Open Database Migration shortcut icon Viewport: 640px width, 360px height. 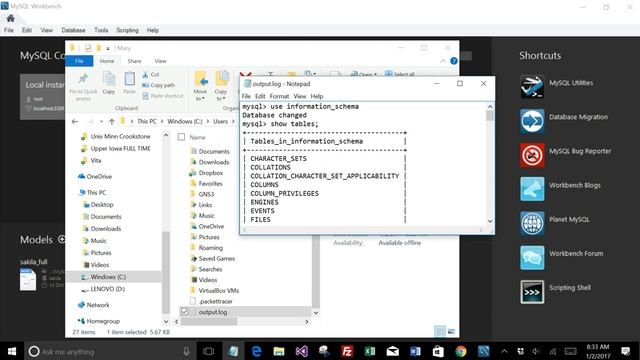[532, 121]
